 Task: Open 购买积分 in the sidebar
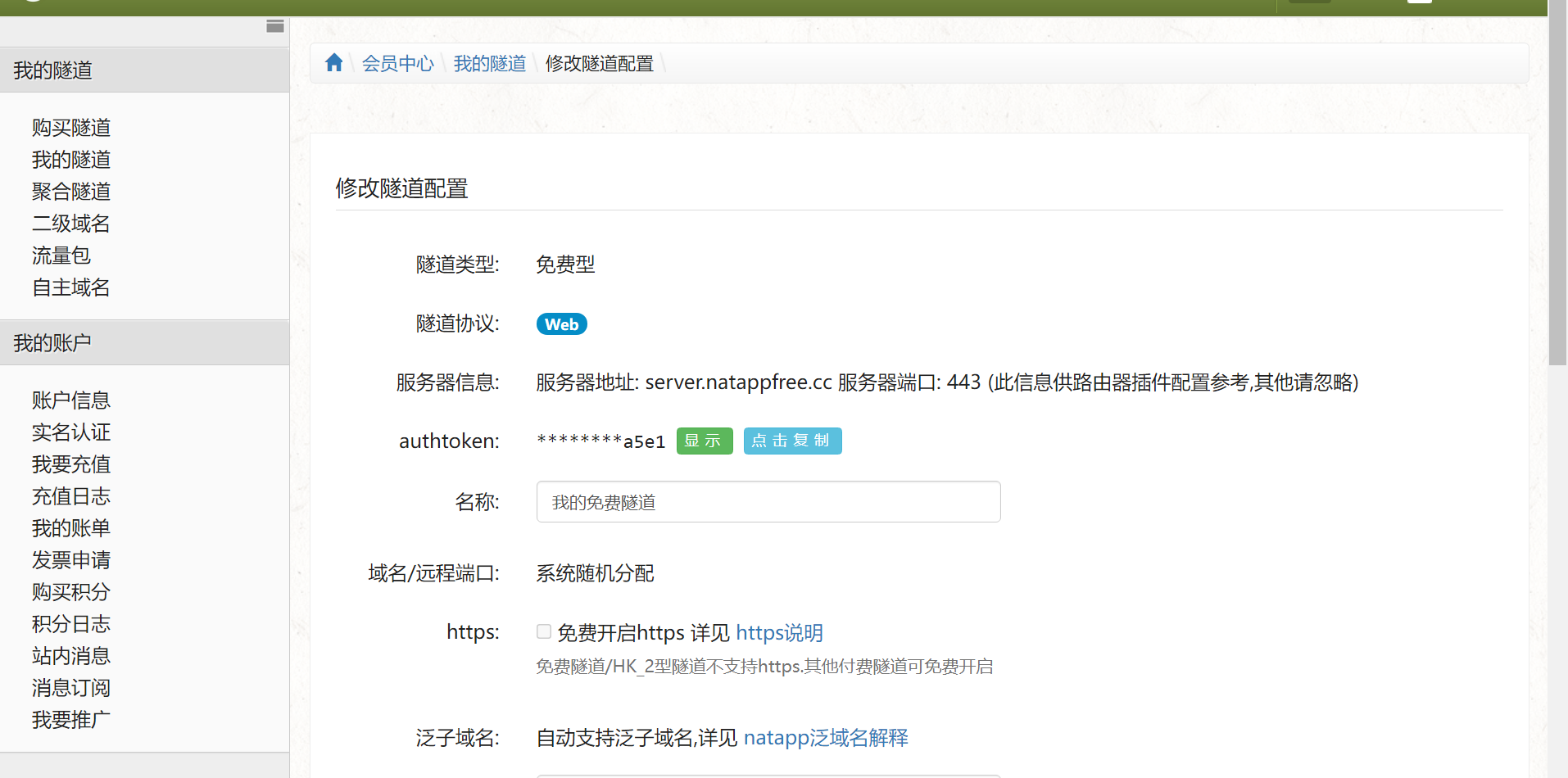[x=71, y=592]
